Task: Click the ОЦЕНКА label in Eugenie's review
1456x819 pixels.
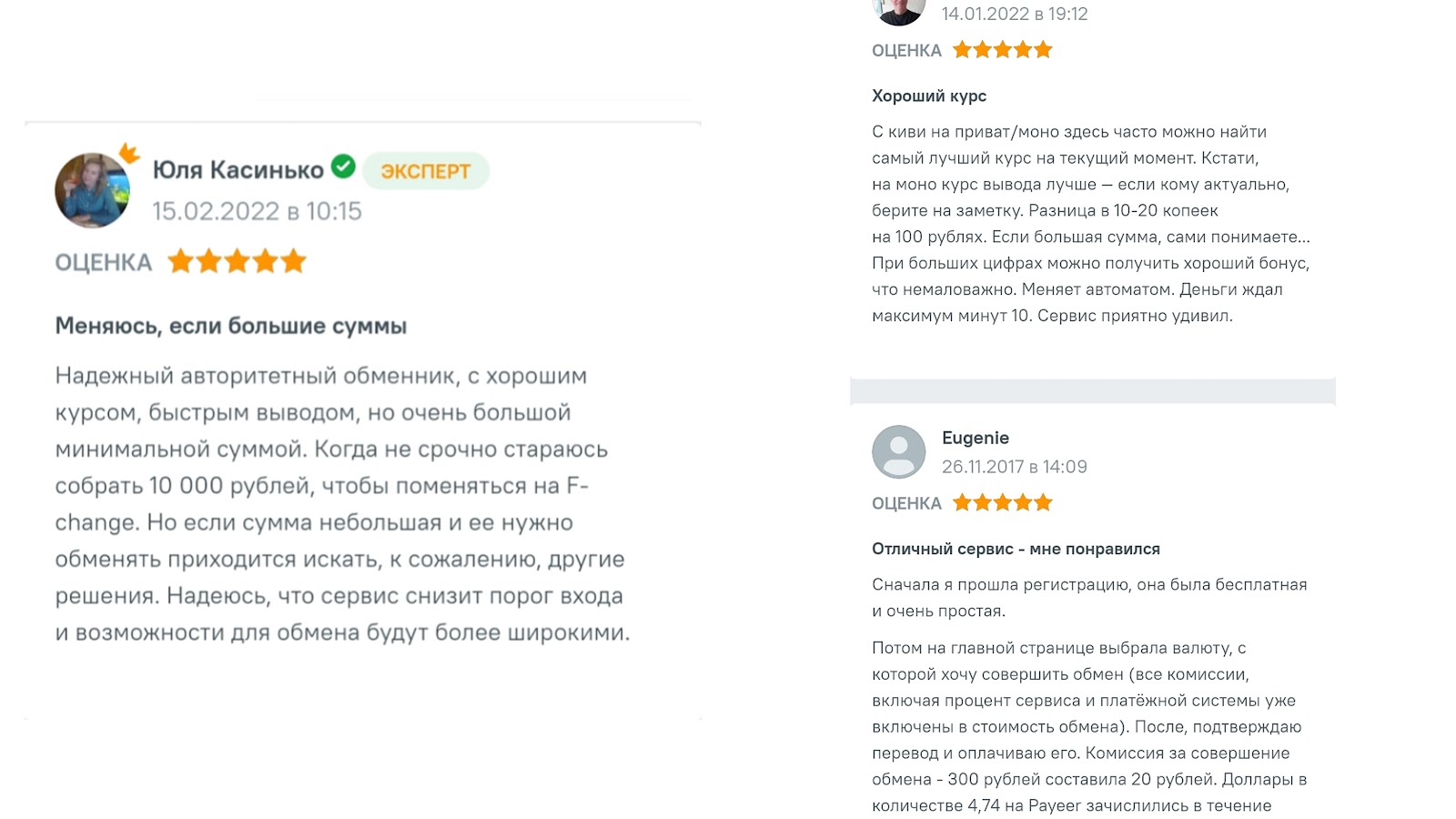Action: 906,503
